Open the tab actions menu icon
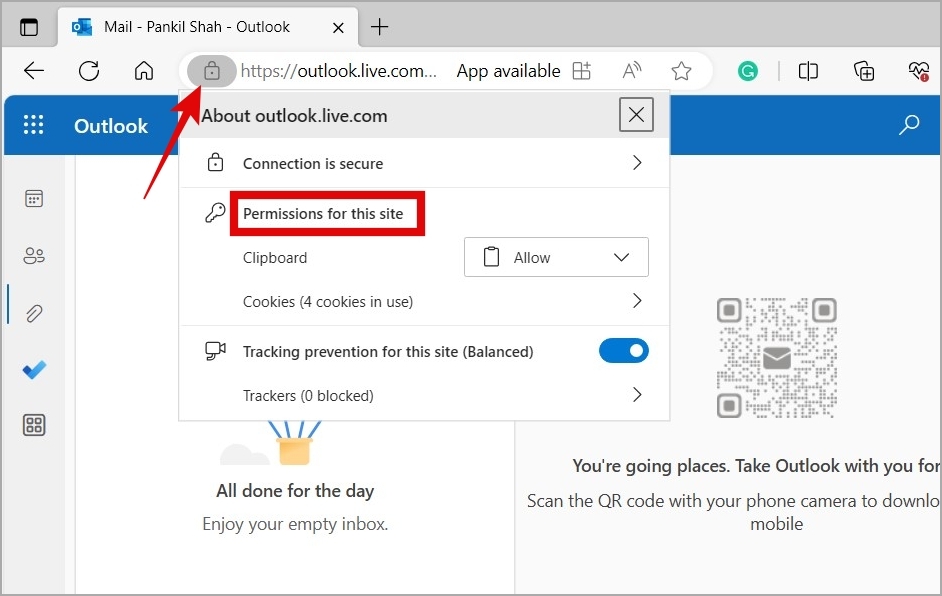 click(x=29, y=27)
